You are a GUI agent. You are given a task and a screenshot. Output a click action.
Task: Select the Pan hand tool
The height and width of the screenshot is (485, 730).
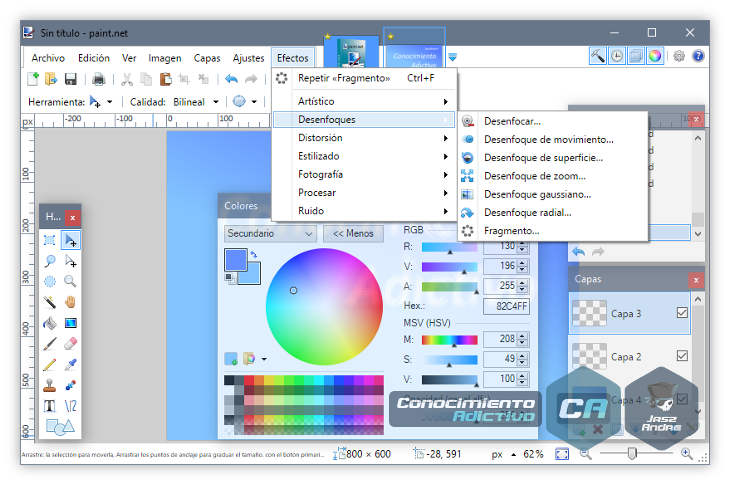(x=70, y=302)
